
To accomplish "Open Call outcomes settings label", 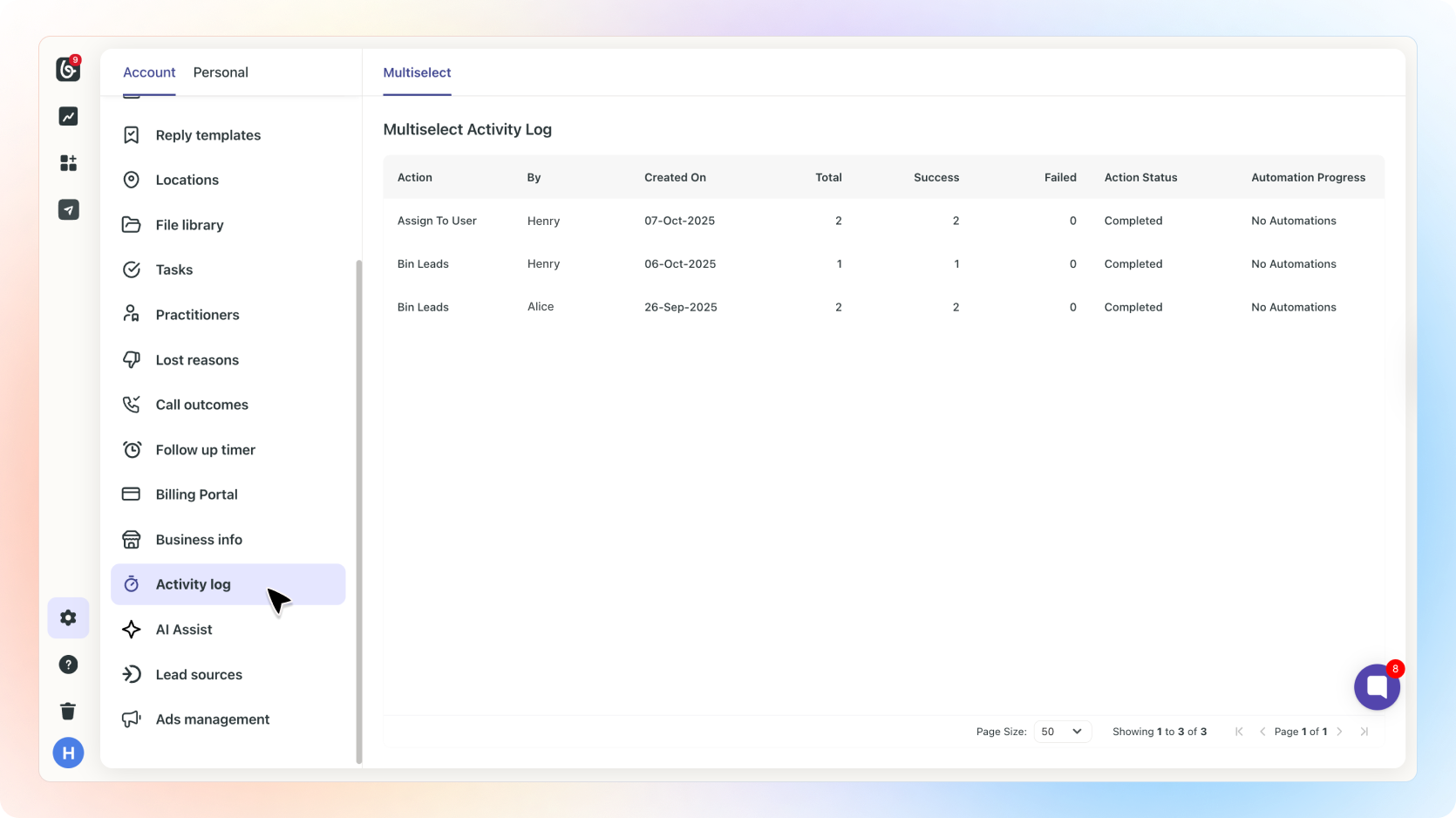I will pos(202,405).
